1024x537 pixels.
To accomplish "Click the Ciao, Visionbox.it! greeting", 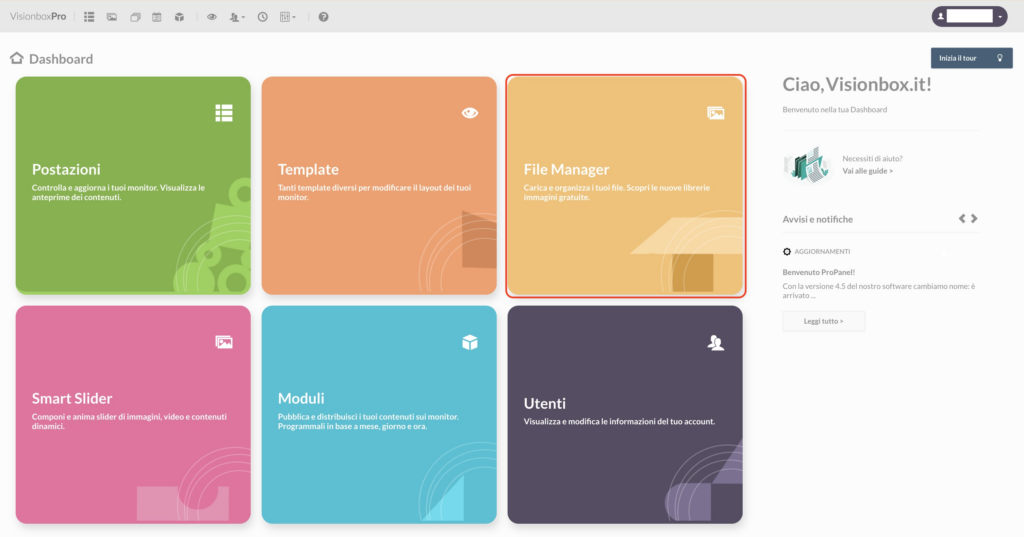I will (x=857, y=84).
